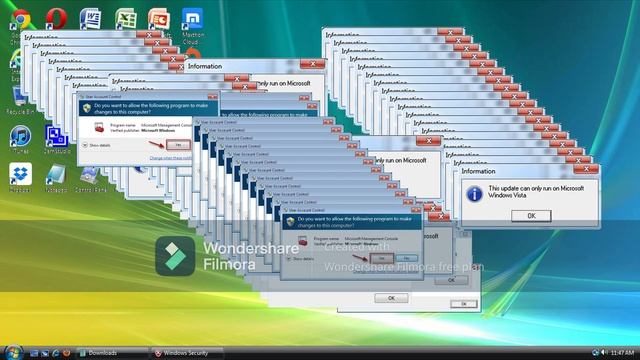The height and width of the screenshot is (360, 640).
Task: Click the red toolbox icon in upper-left UAC dialog
Action: click(99, 128)
